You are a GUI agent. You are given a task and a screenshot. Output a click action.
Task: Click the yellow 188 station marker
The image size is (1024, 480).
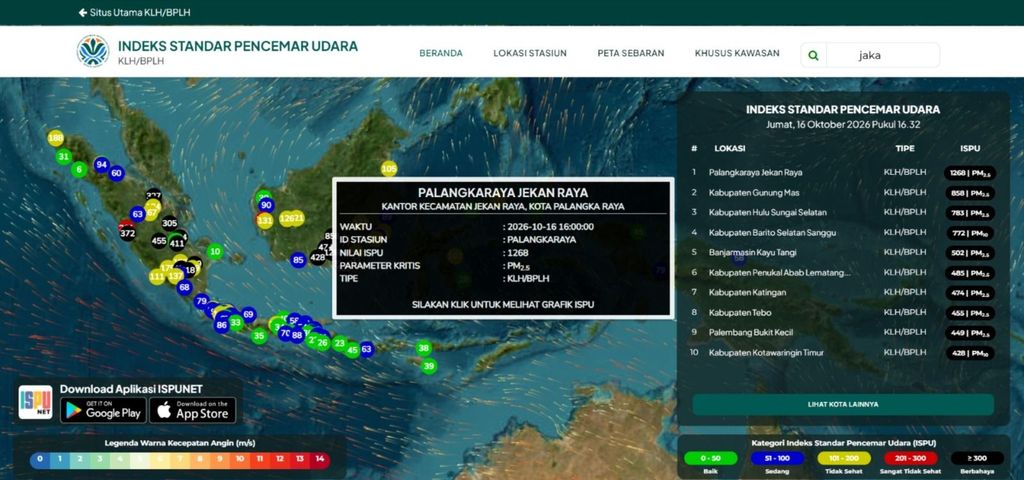[x=56, y=138]
